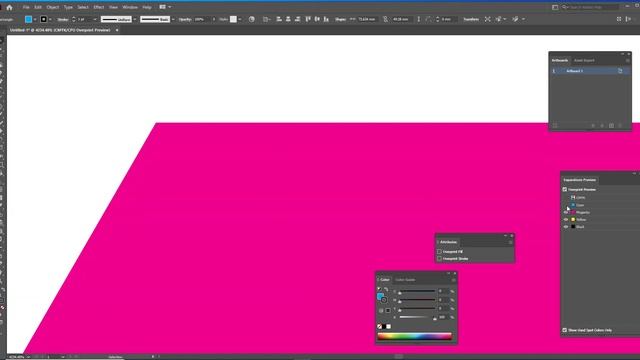Screen dimensions: 640x360
Task: Click the new artboard icon in Artboards panel
Action: point(611,126)
